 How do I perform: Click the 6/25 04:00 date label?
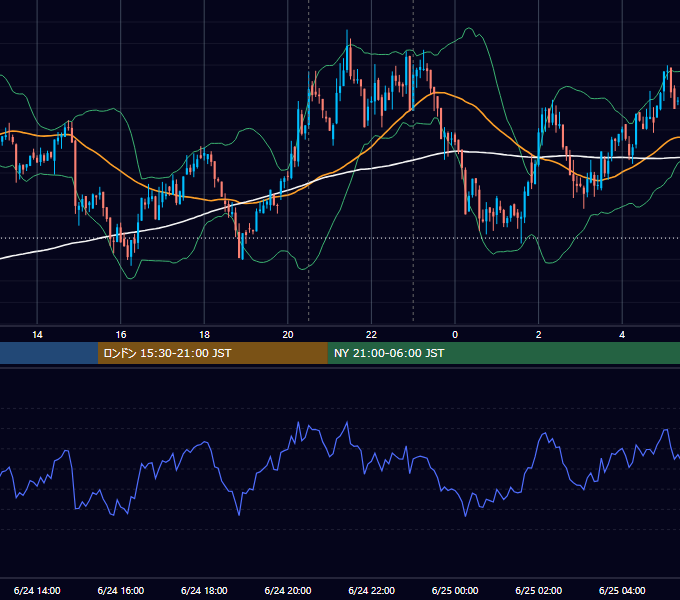622,590
